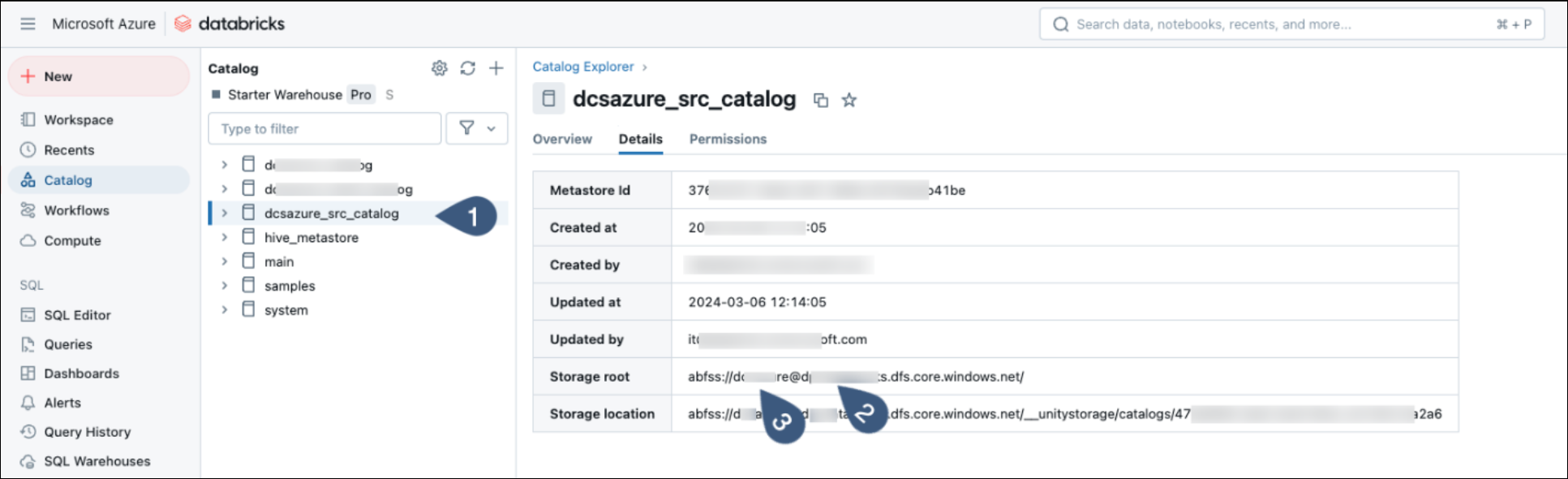Click the plus icon to add catalog
The image size is (1568, 479).
tap(496, 68)
